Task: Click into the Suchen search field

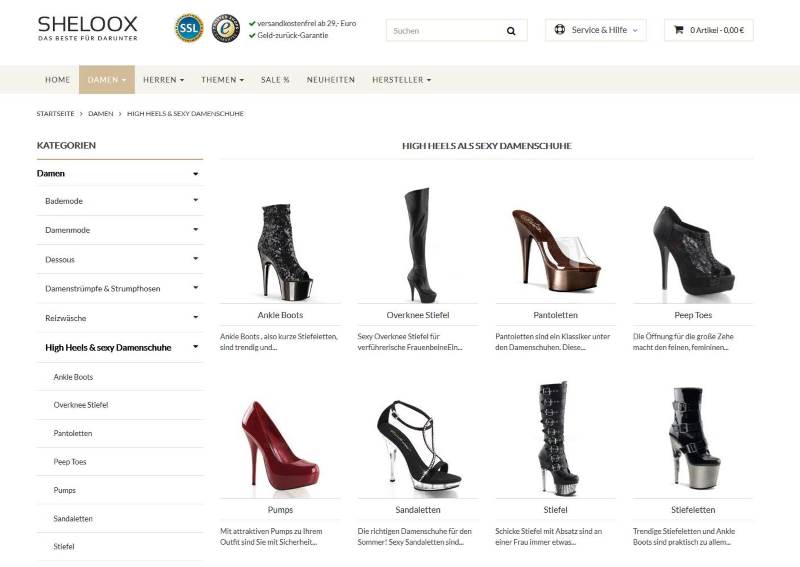Action: [x=445, y=31]
